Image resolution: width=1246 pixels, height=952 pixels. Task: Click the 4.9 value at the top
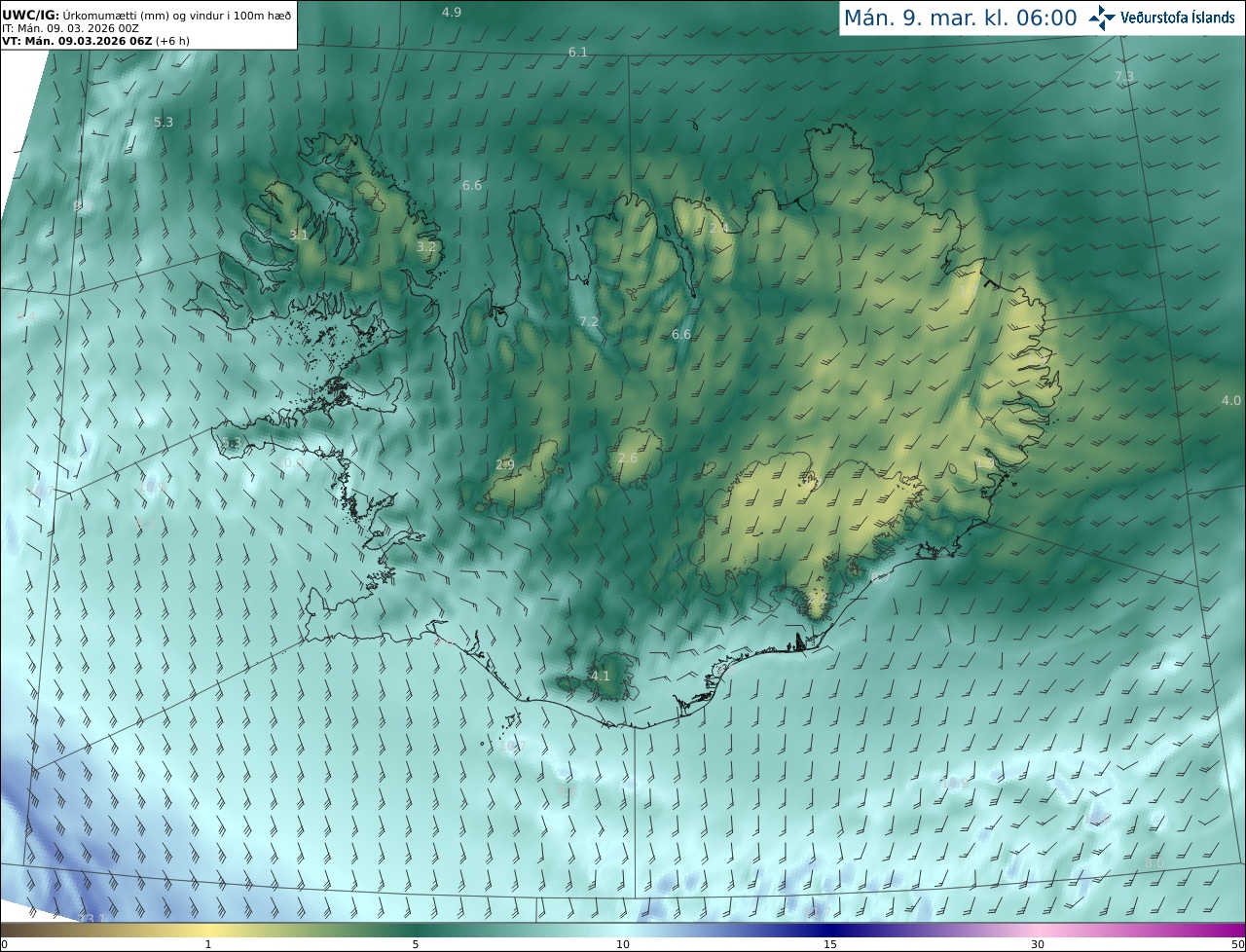point(452,12)
